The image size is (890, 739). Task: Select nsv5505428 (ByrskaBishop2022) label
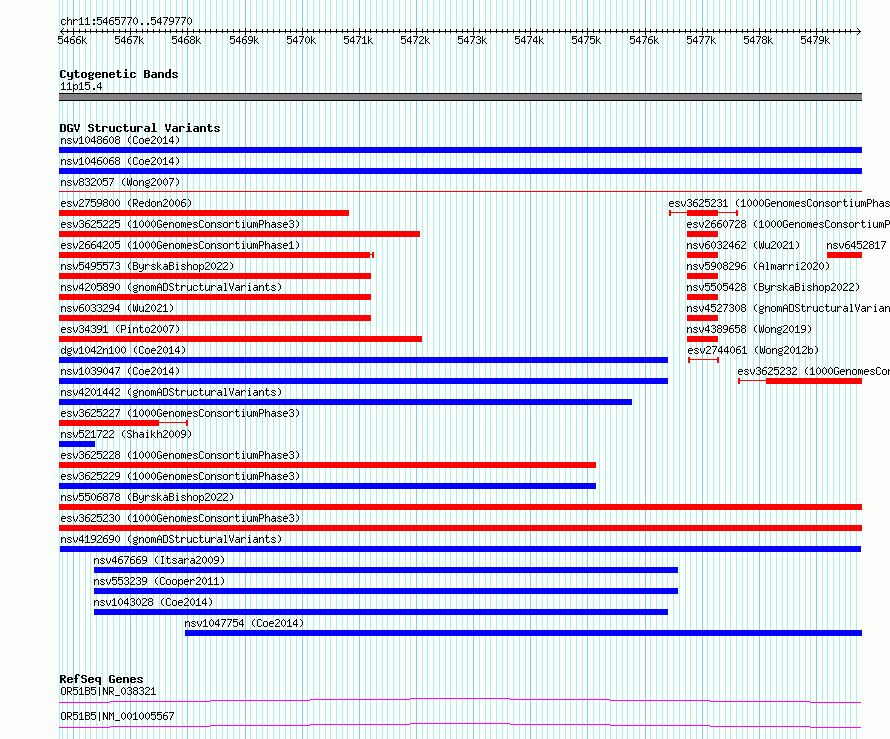click(773, 287)
